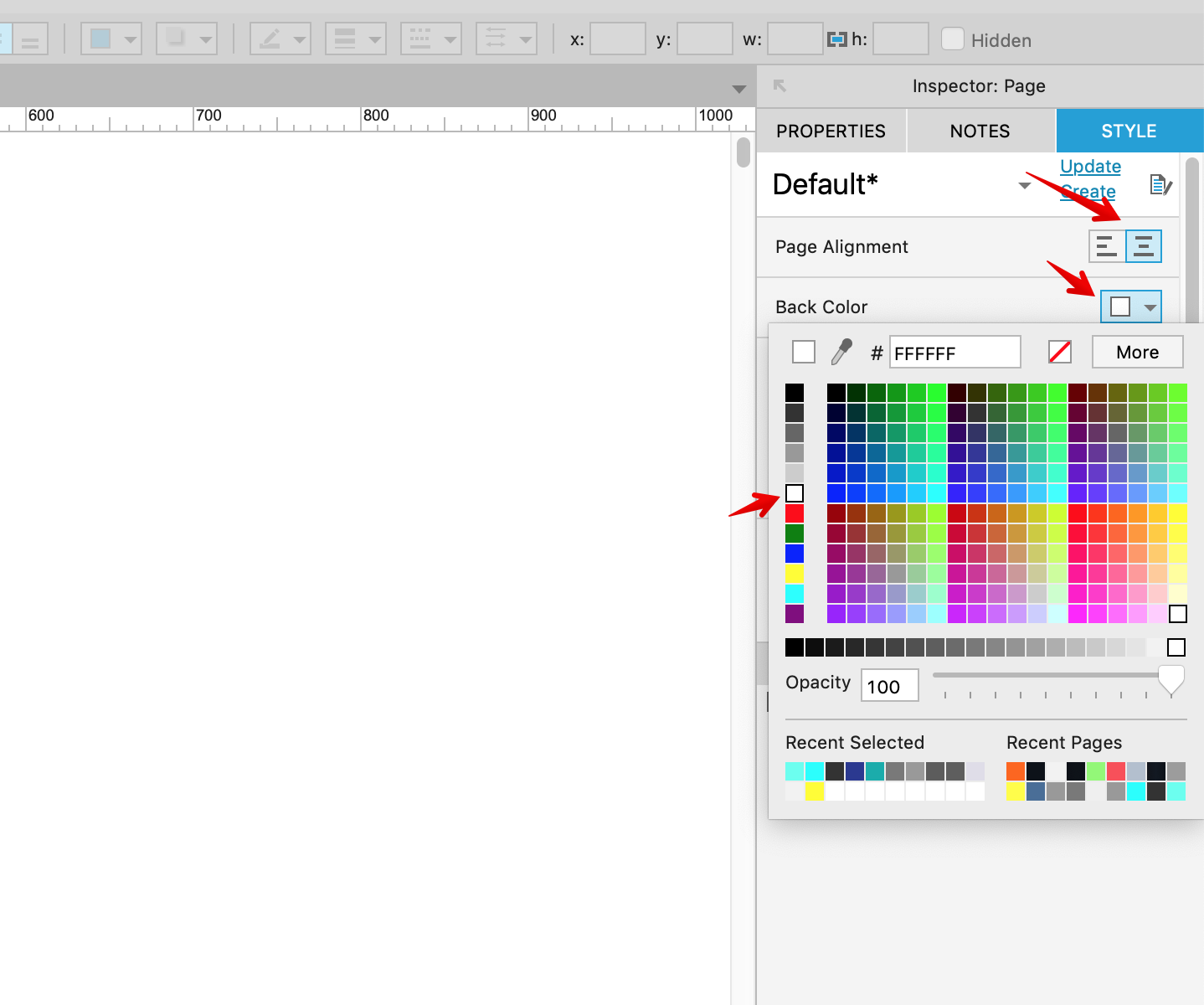This screenshot has height=1005, width=1204.
Task: Choose the yellow swatch under Recent Selected
Action: [x=815, y=791]
